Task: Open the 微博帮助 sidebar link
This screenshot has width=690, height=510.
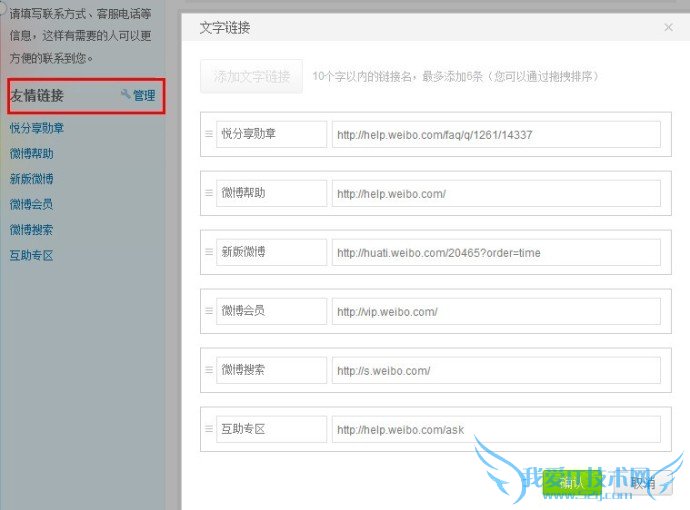Action: click(32, 154)
